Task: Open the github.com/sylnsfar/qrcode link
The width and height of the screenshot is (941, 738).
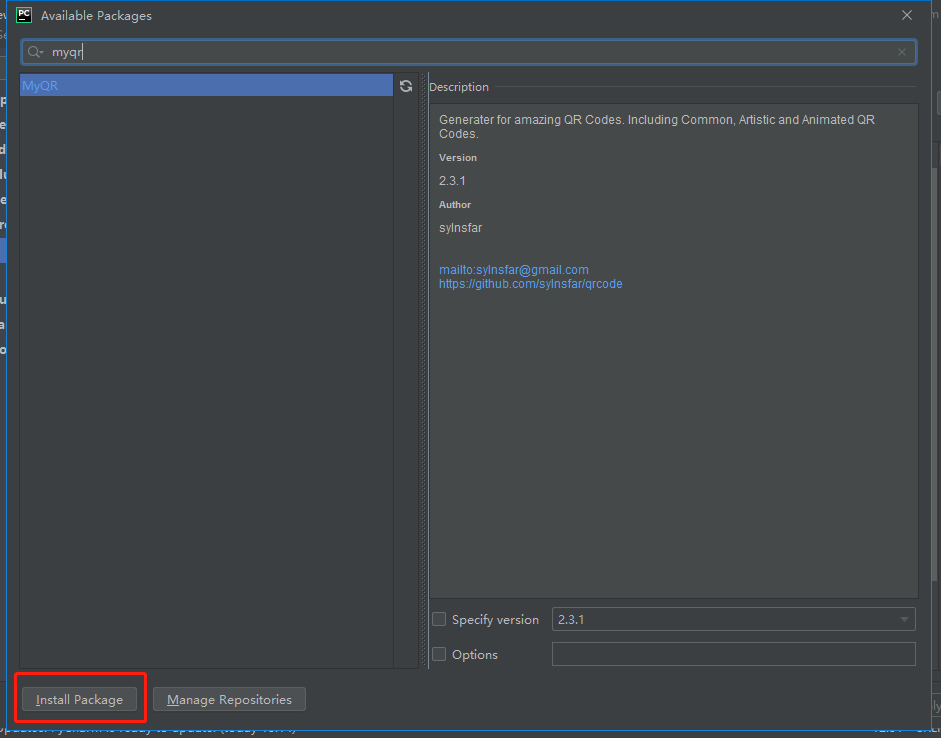Action: (x=531, y=284)
